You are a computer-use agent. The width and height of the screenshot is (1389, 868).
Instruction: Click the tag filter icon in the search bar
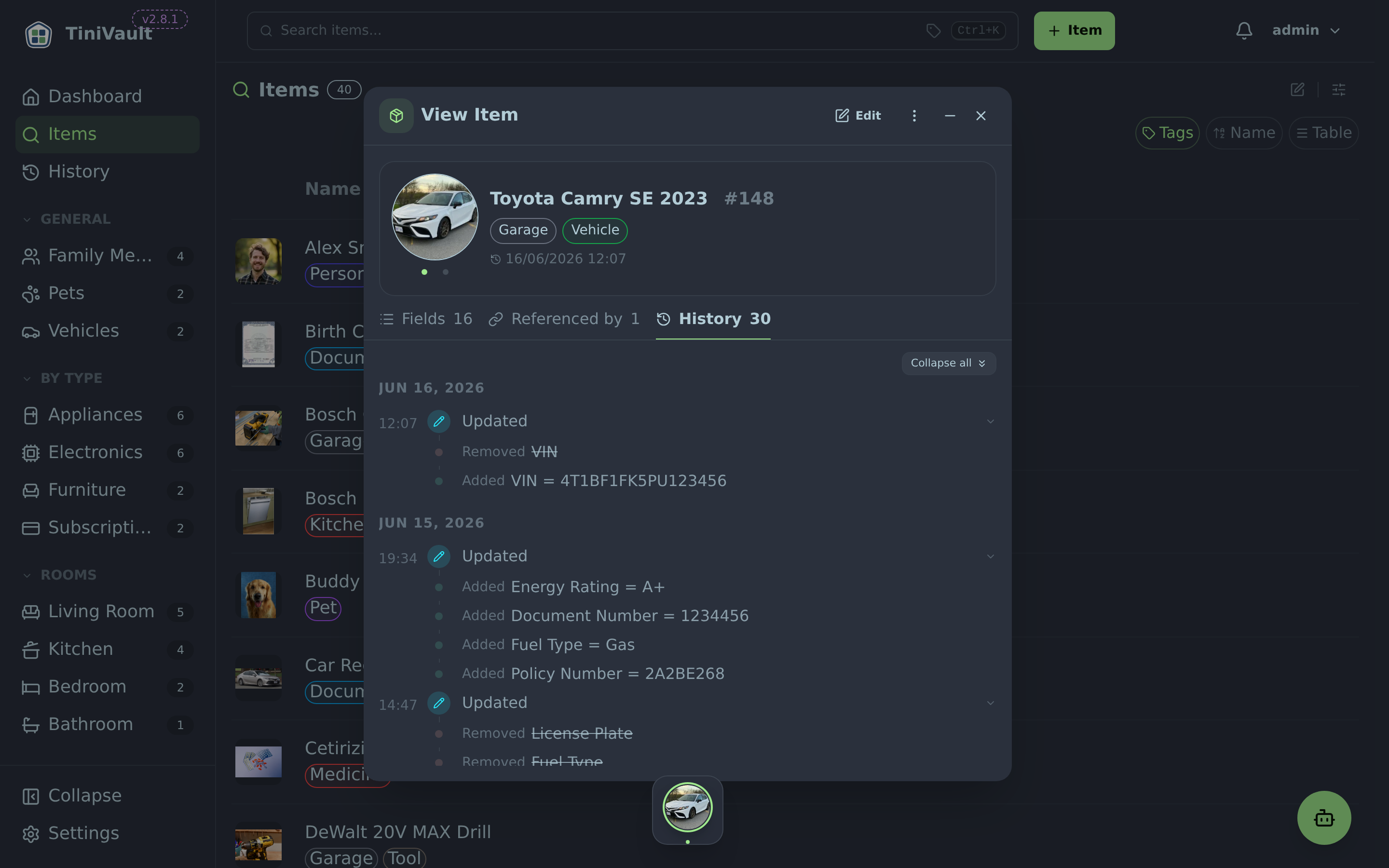pyautogui.click(x=933, y=30)
